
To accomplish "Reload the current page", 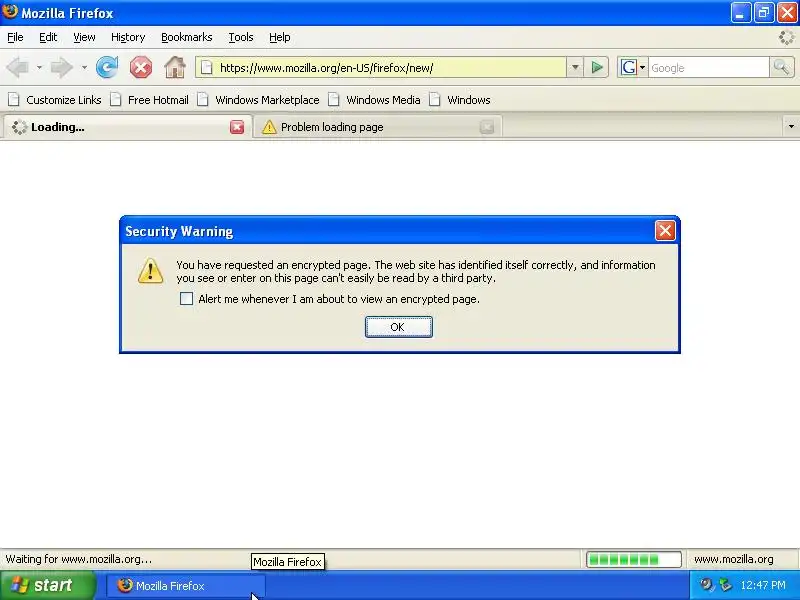I will [107, 67].
